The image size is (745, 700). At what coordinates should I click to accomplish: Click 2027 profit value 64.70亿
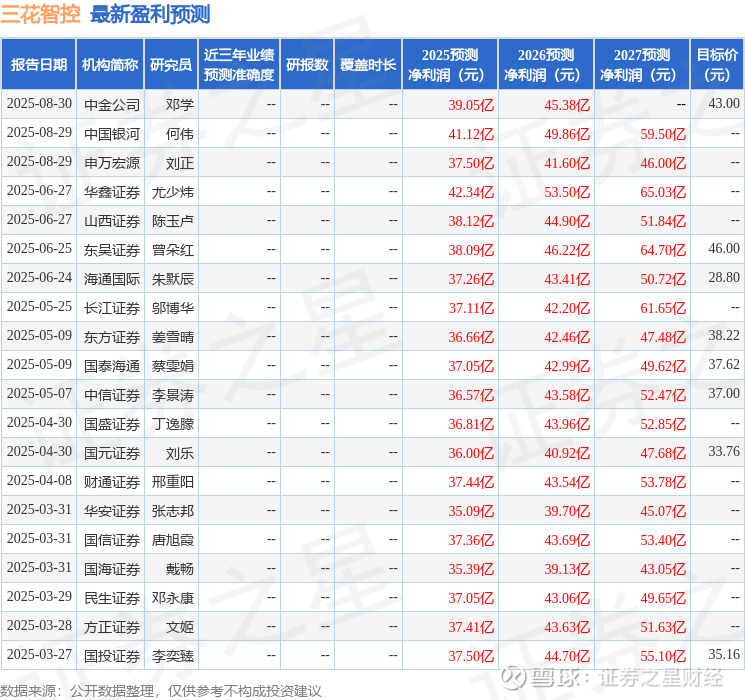663,250
